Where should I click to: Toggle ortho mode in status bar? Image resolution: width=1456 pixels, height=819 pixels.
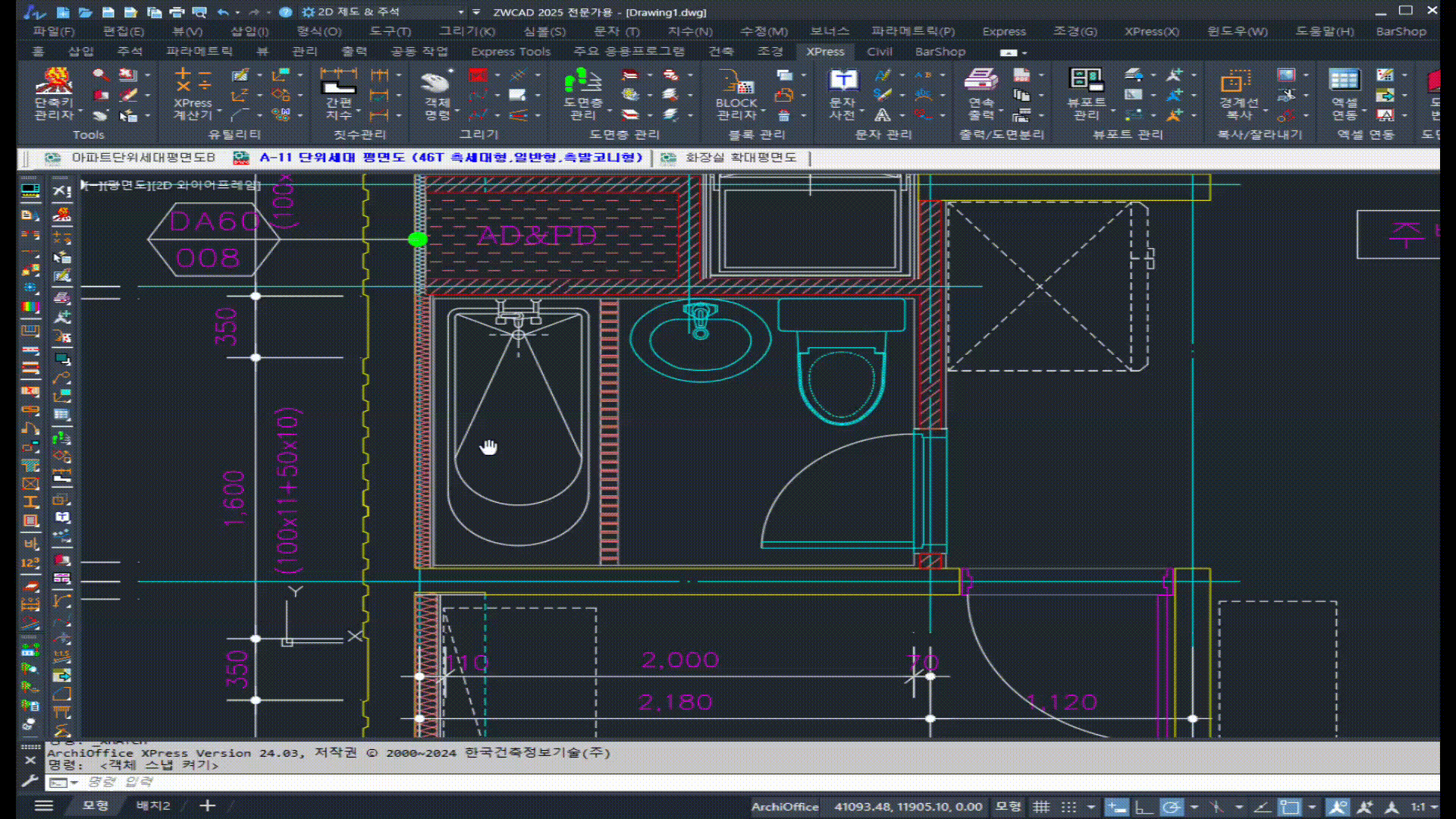pyautogui.click(x=1144, y=807)
